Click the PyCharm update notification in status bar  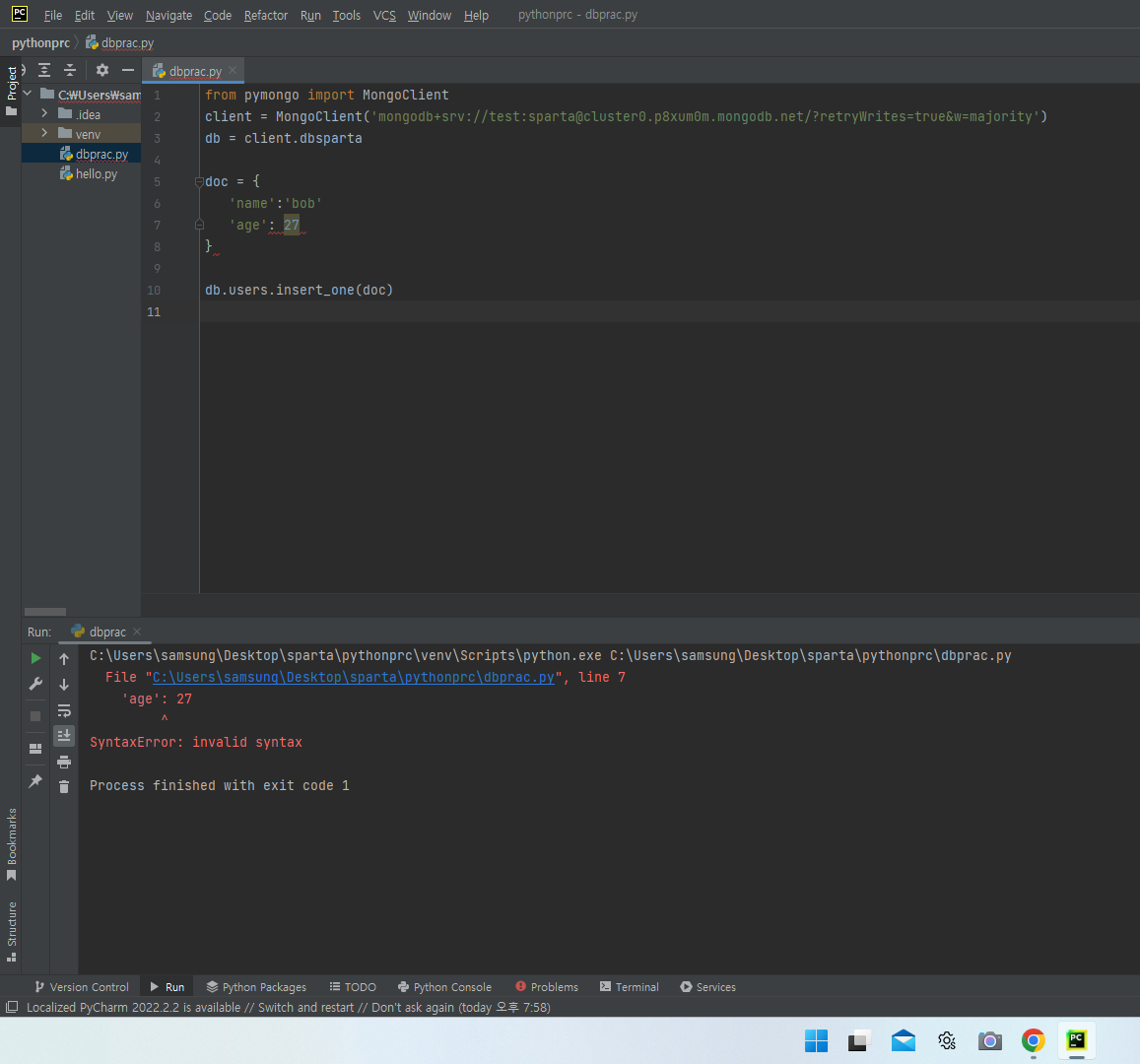pyautogui.click(x=288, y=1007)
